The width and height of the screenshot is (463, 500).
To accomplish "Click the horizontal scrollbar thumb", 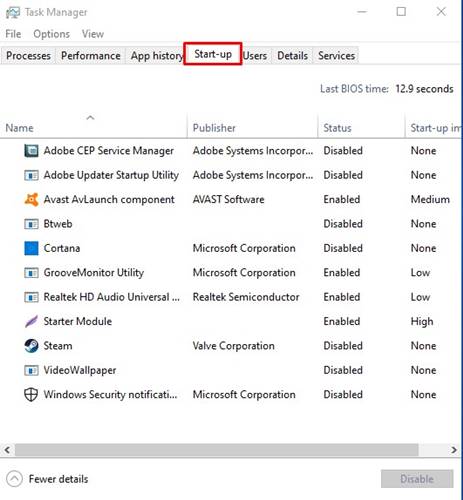I will (x=217, y=450).
